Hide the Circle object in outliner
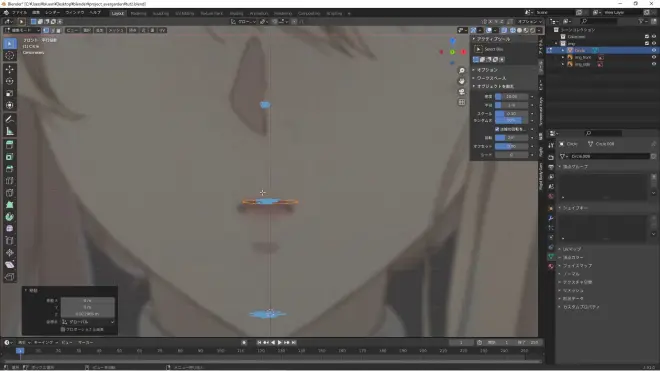The height and width of the screenshot is (371, 660). (x=654, y=50)
